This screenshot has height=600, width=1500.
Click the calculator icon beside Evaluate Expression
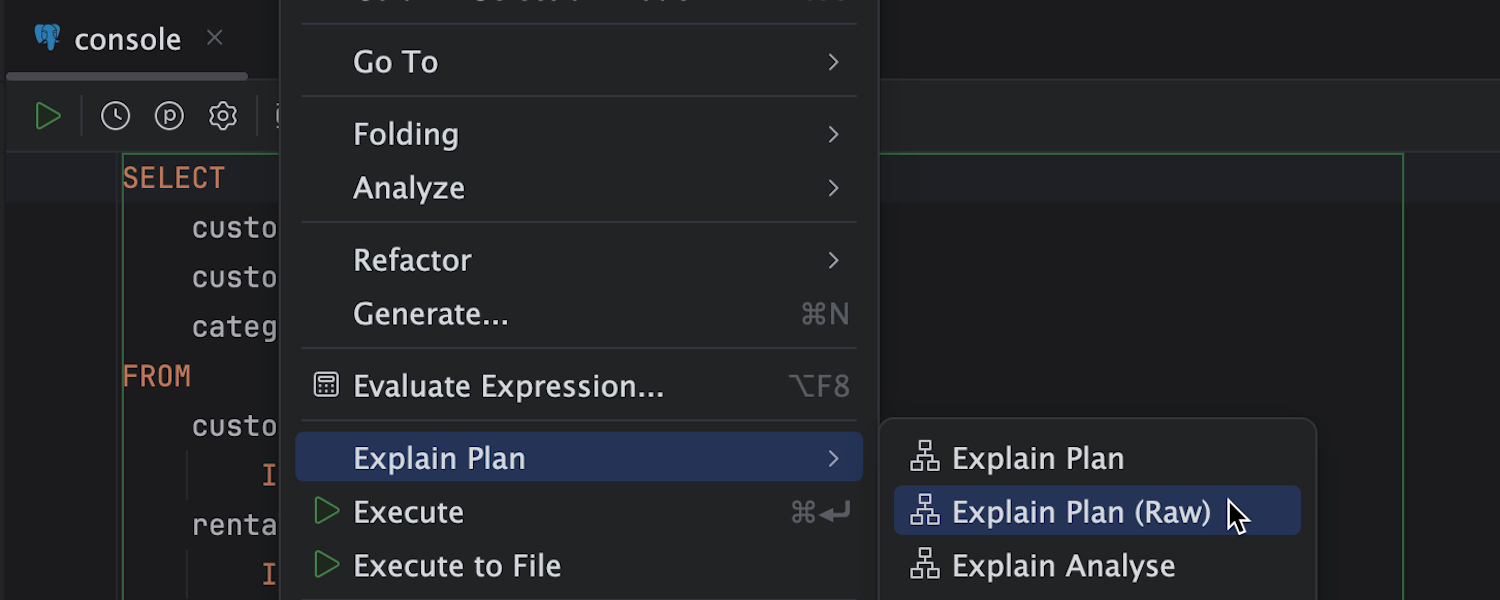(x=326, y=385)
